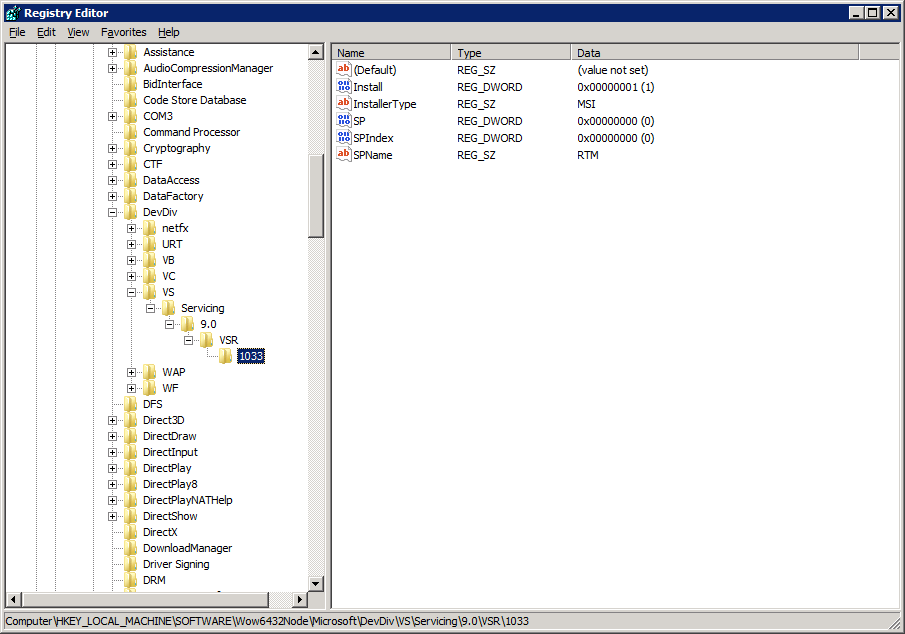This screenshot has width=905, height=634.
Task: Click the folder icon of AudioCompressionManager key
Action: tap(131, 68)
